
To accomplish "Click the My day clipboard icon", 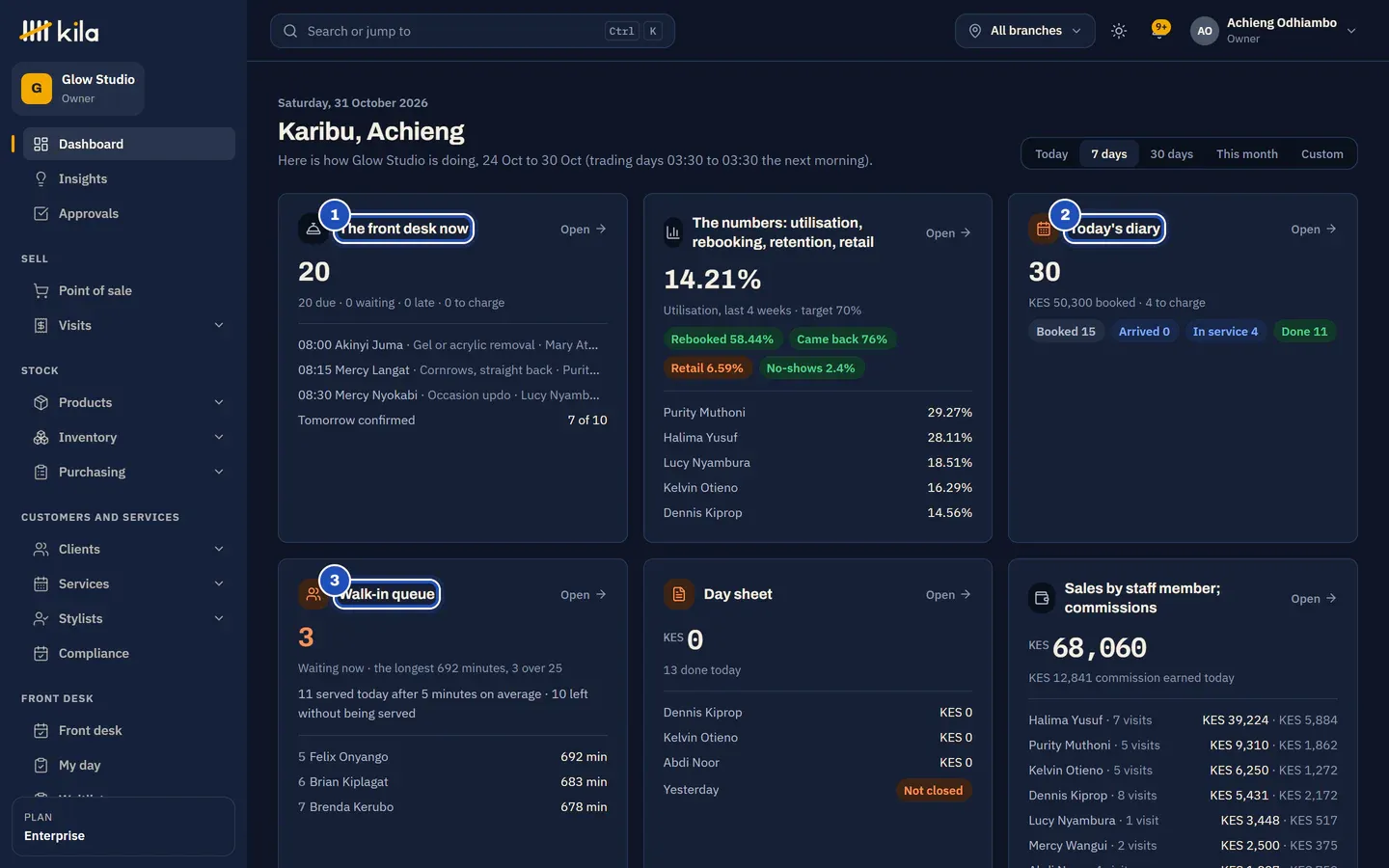I will 41,765.
